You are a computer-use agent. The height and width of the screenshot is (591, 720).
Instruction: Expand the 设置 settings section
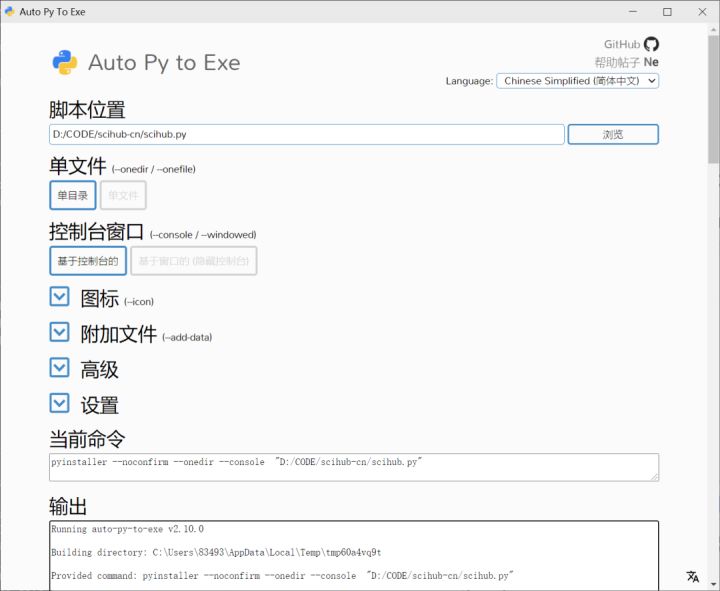coord(59,403)
